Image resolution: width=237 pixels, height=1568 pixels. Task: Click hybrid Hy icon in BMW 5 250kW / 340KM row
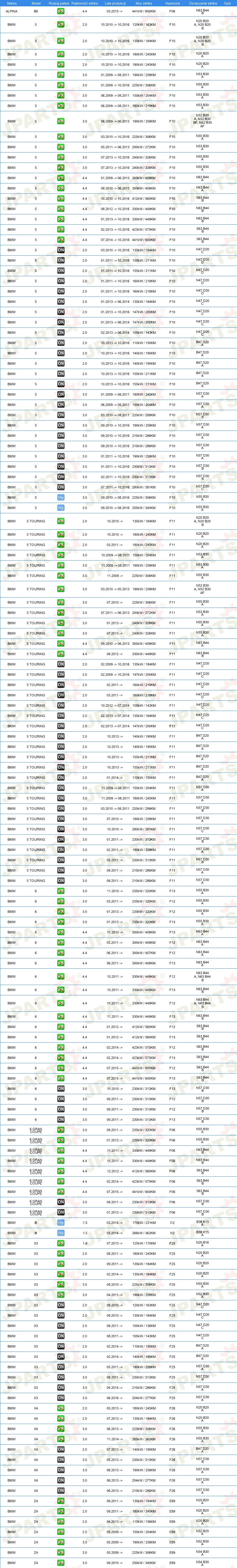click(x=61, y=508)
